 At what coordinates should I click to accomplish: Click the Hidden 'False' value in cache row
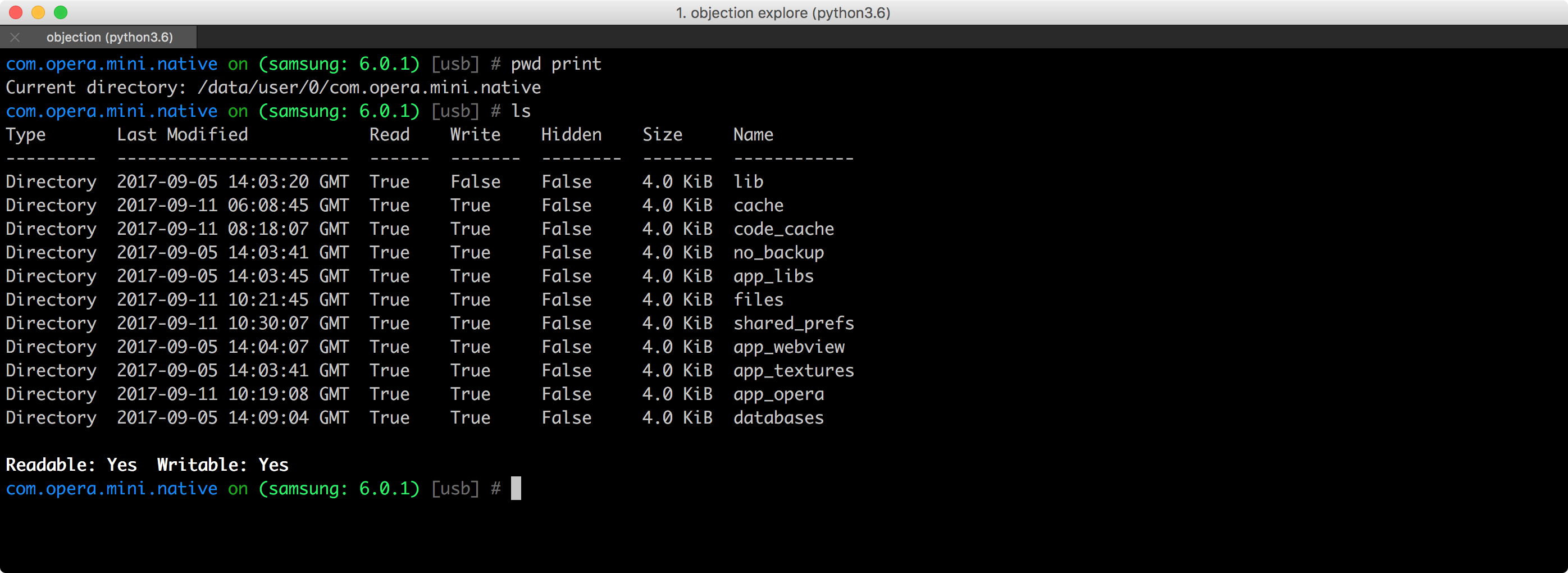pyautogui.click(x=566, y=205)
